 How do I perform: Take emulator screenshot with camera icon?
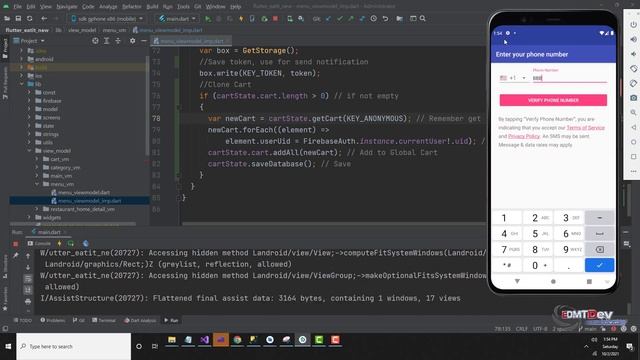click(633, 98)
